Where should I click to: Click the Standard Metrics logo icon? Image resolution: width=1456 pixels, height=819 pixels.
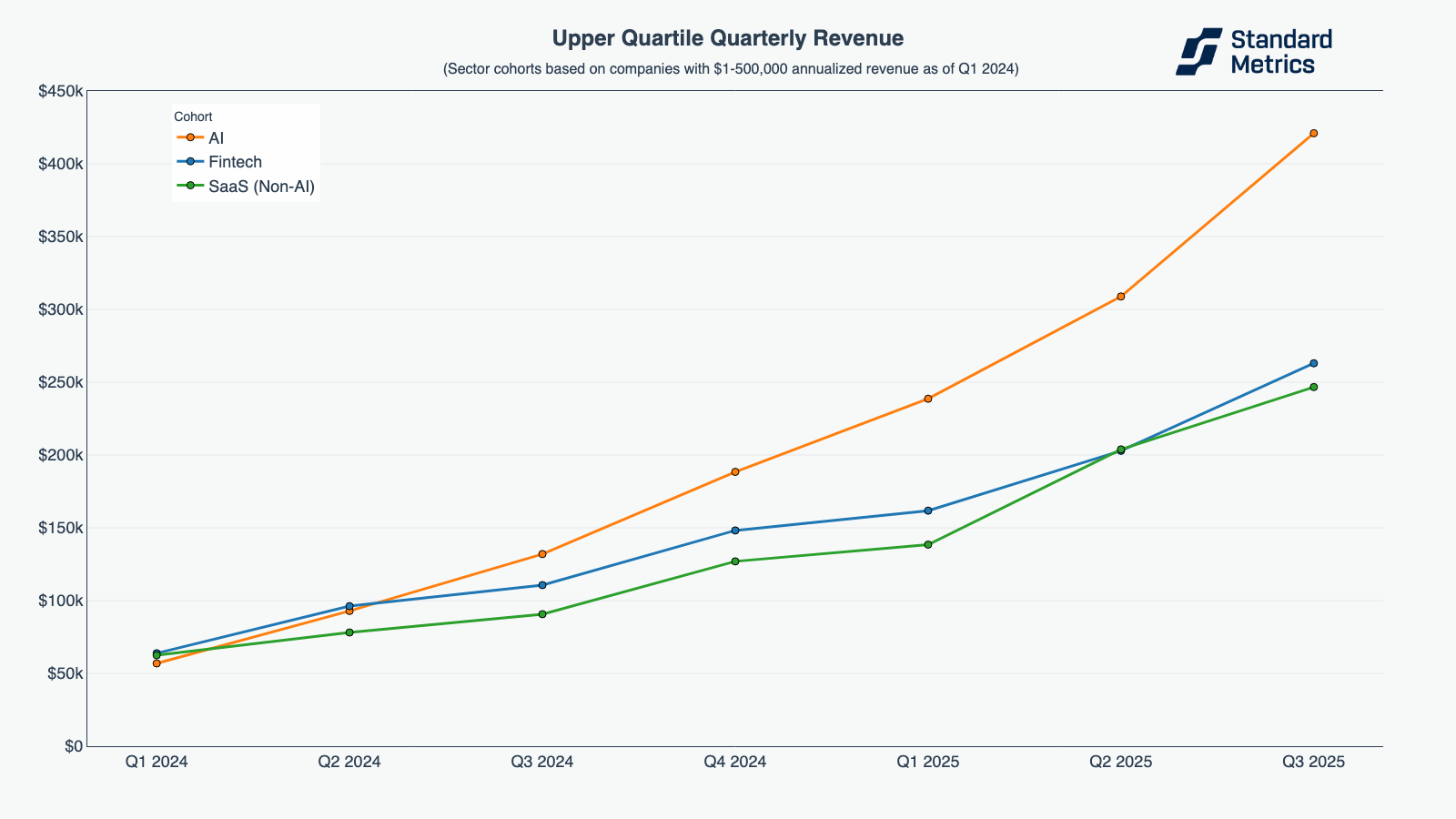tap(1198, 51)
